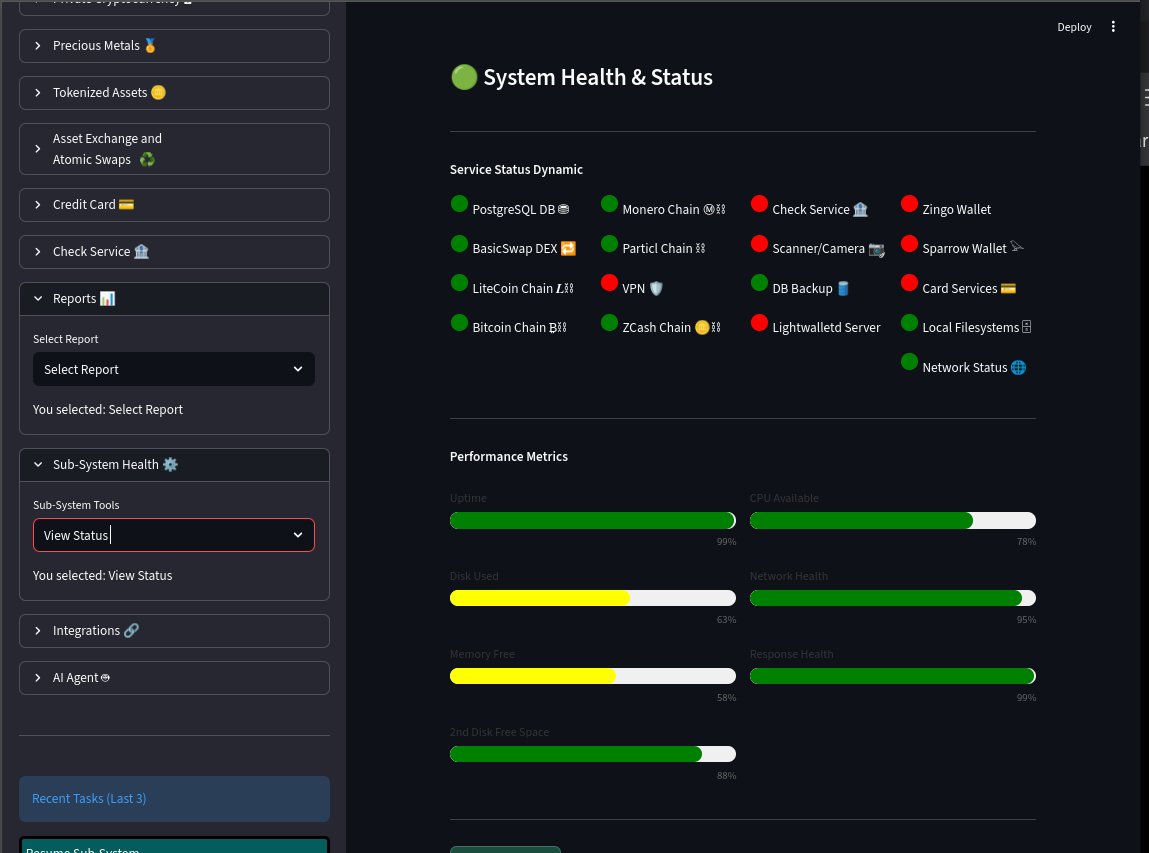Collapse the Reports section
Screen dimensions: 1149x853
174,299
